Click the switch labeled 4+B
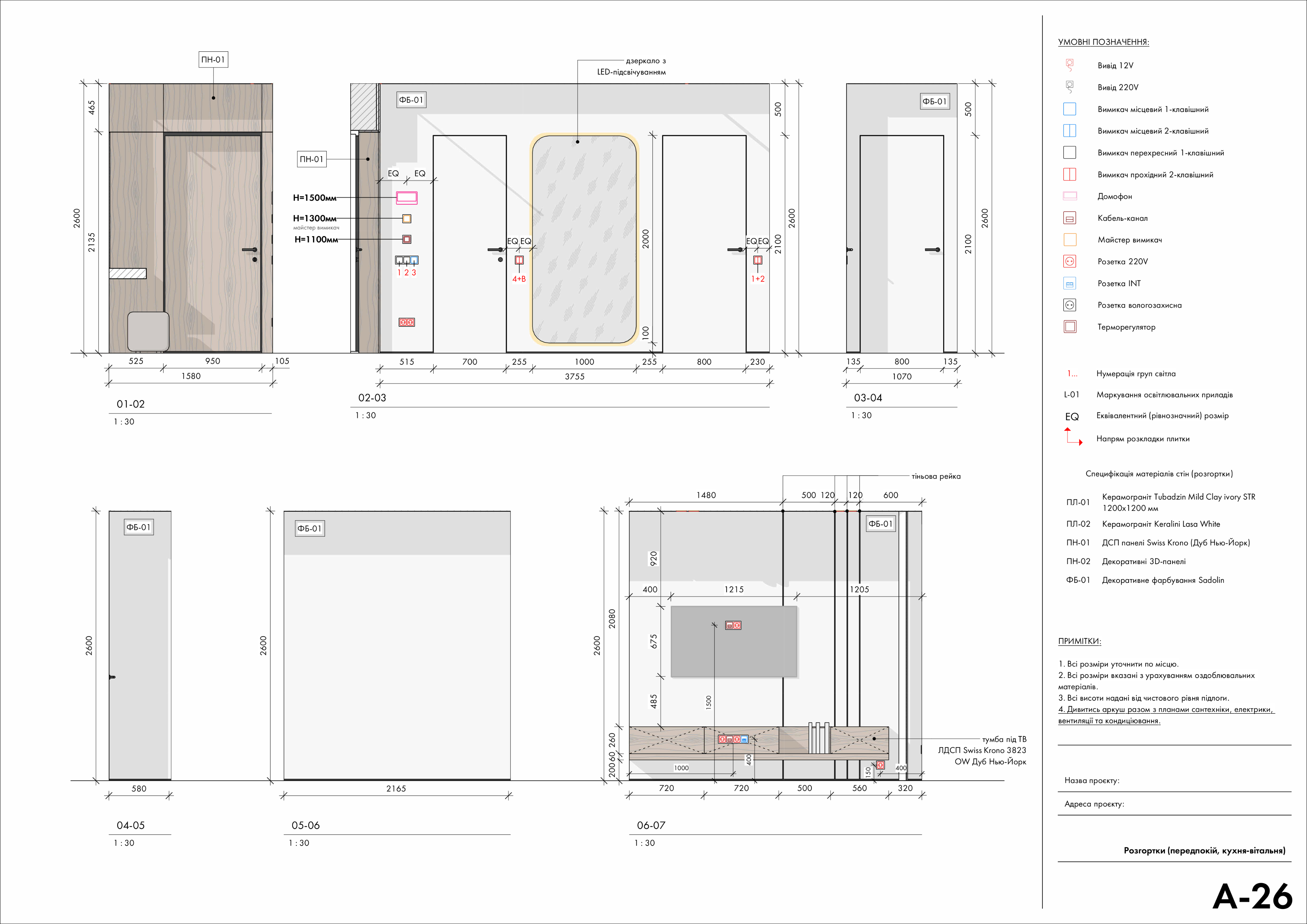Screen dimensions: 1307x924 [519, 260]
